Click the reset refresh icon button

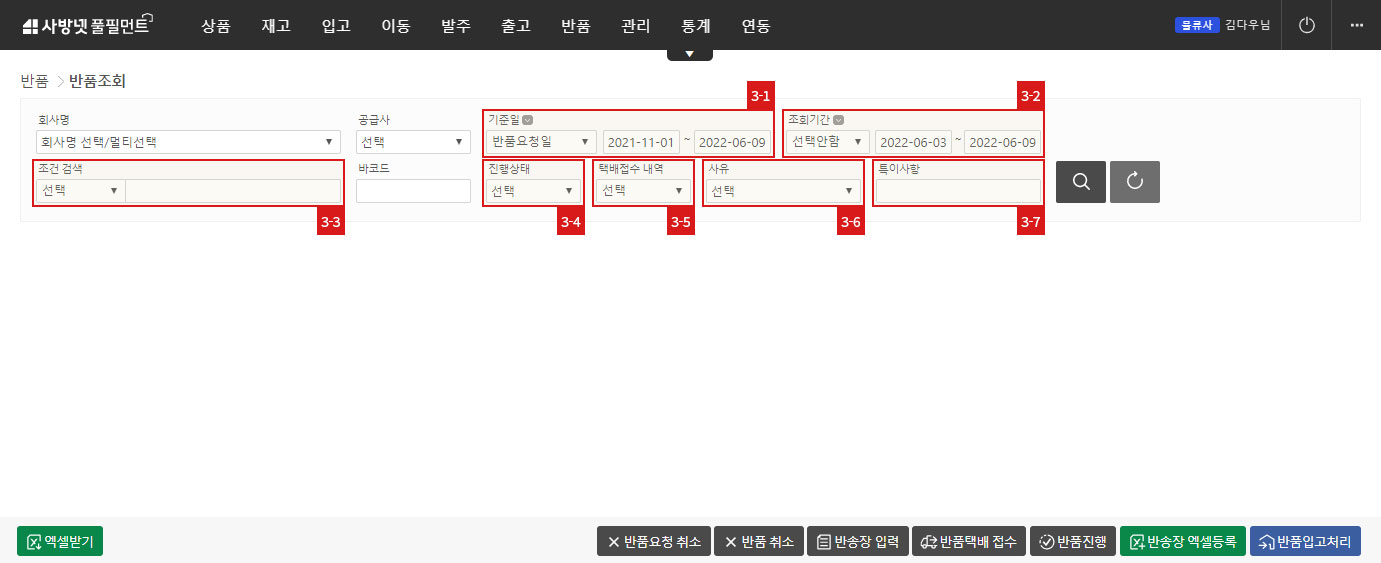1134,182
